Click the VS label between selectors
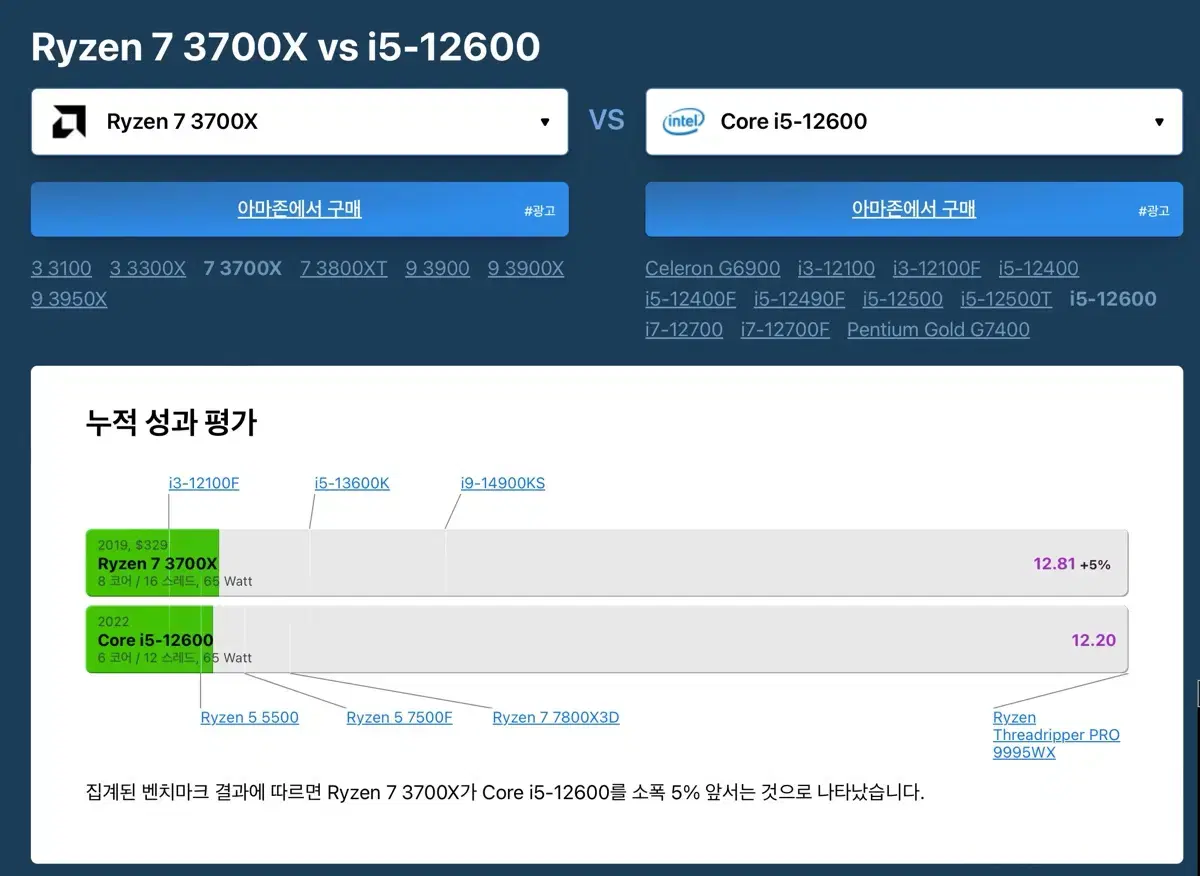1200x876 pixels. [606, 121]
